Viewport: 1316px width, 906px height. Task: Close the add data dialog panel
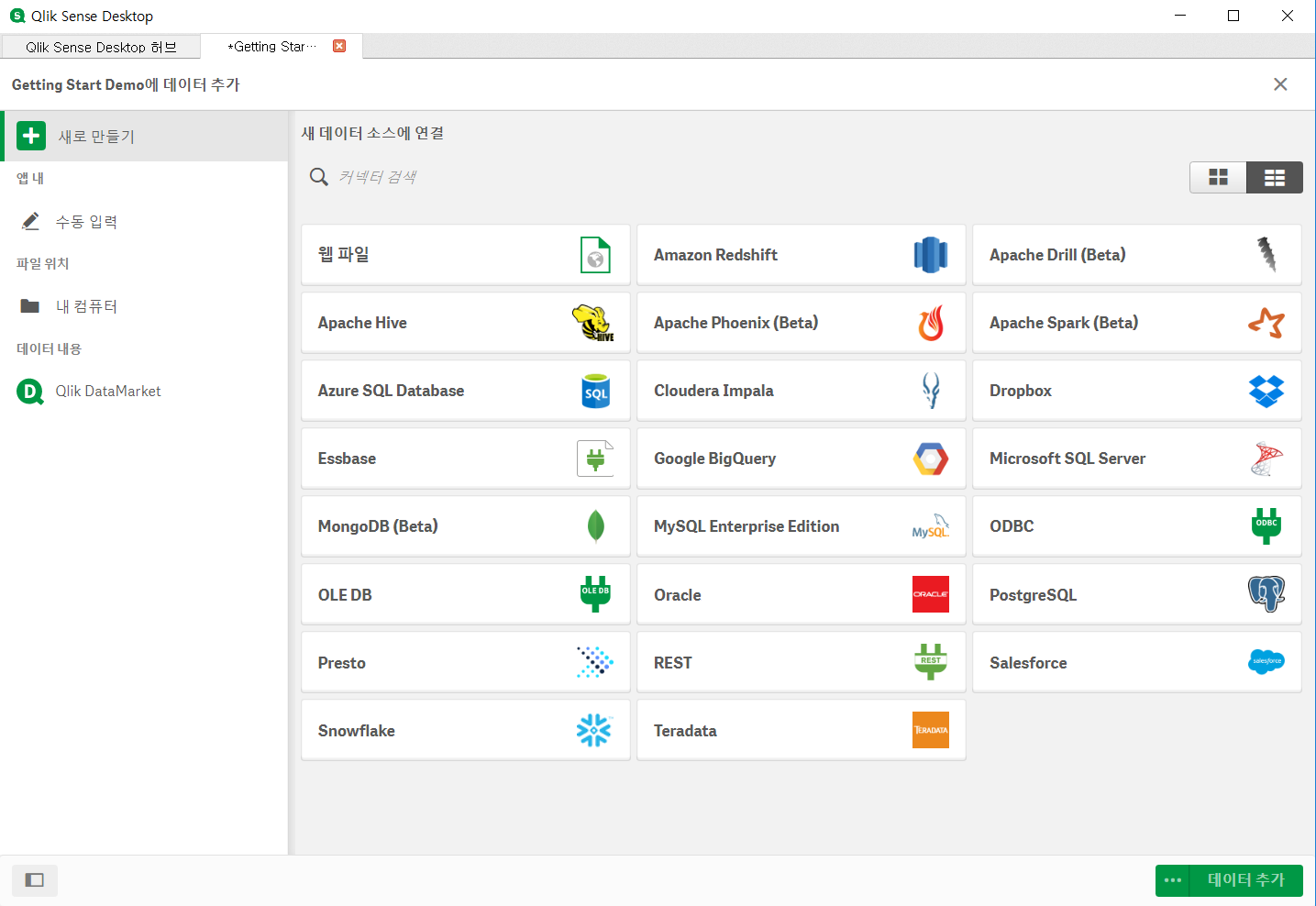click(x=1280, y=84)
